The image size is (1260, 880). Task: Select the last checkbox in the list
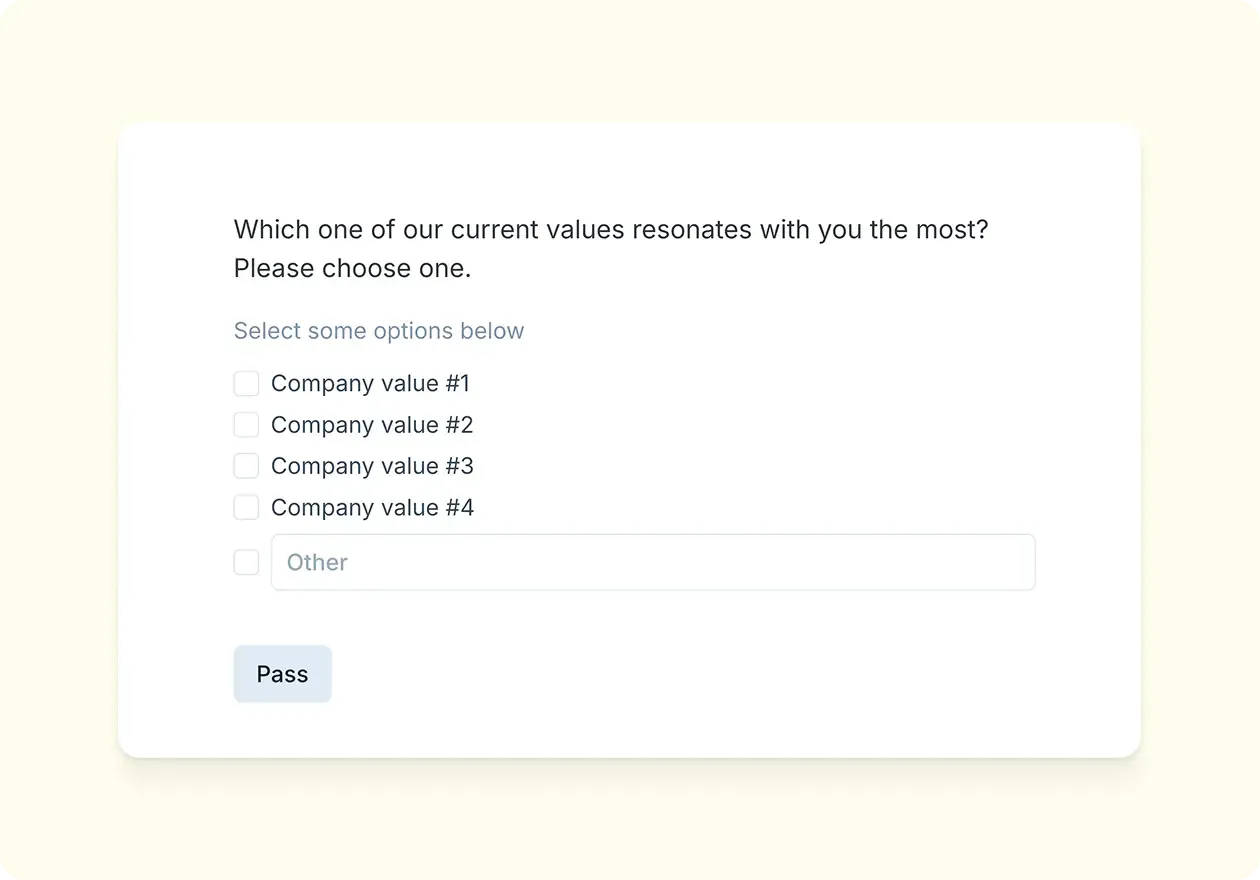click(x=246, y=562)
